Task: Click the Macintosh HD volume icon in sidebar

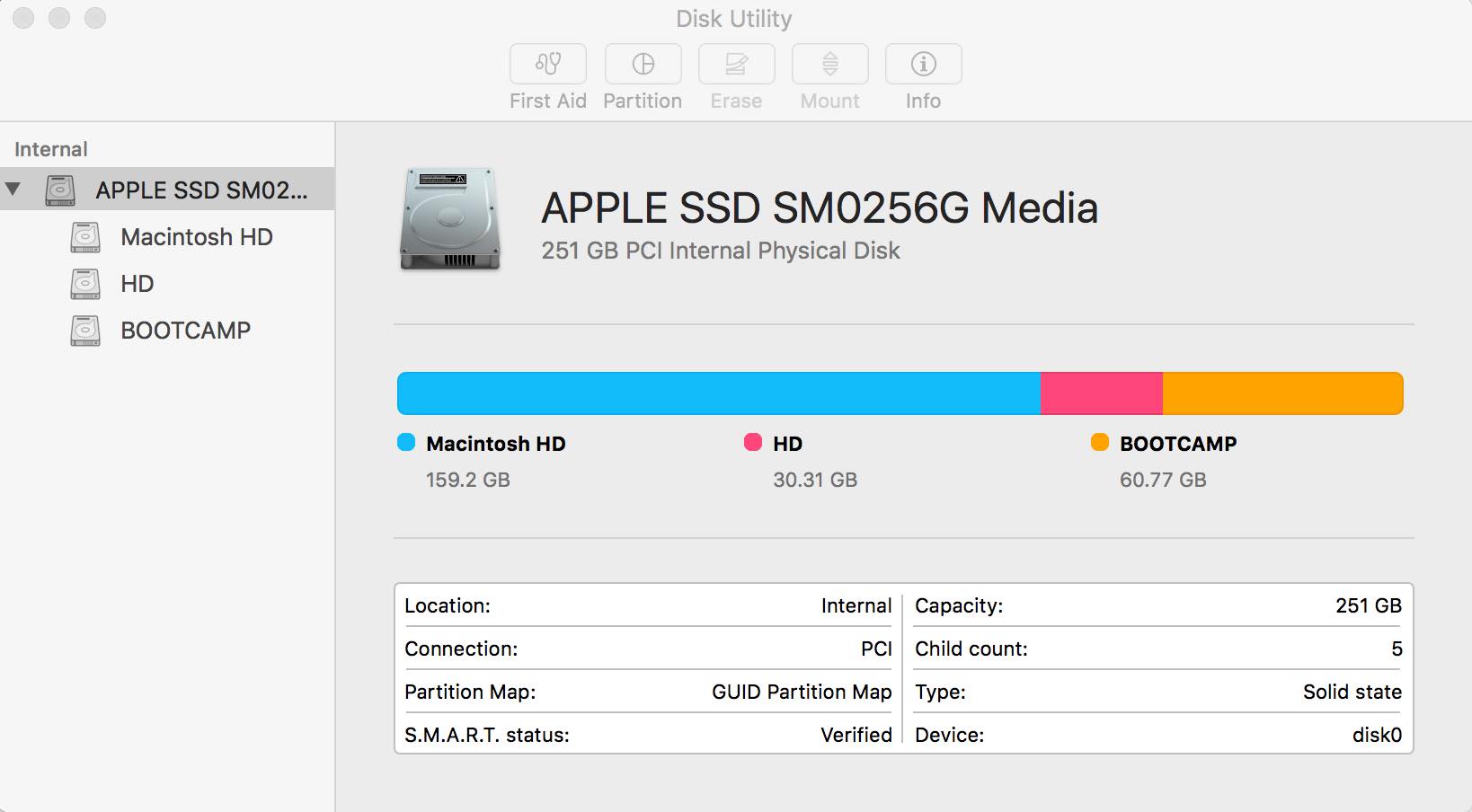Action: click(85, 237)
